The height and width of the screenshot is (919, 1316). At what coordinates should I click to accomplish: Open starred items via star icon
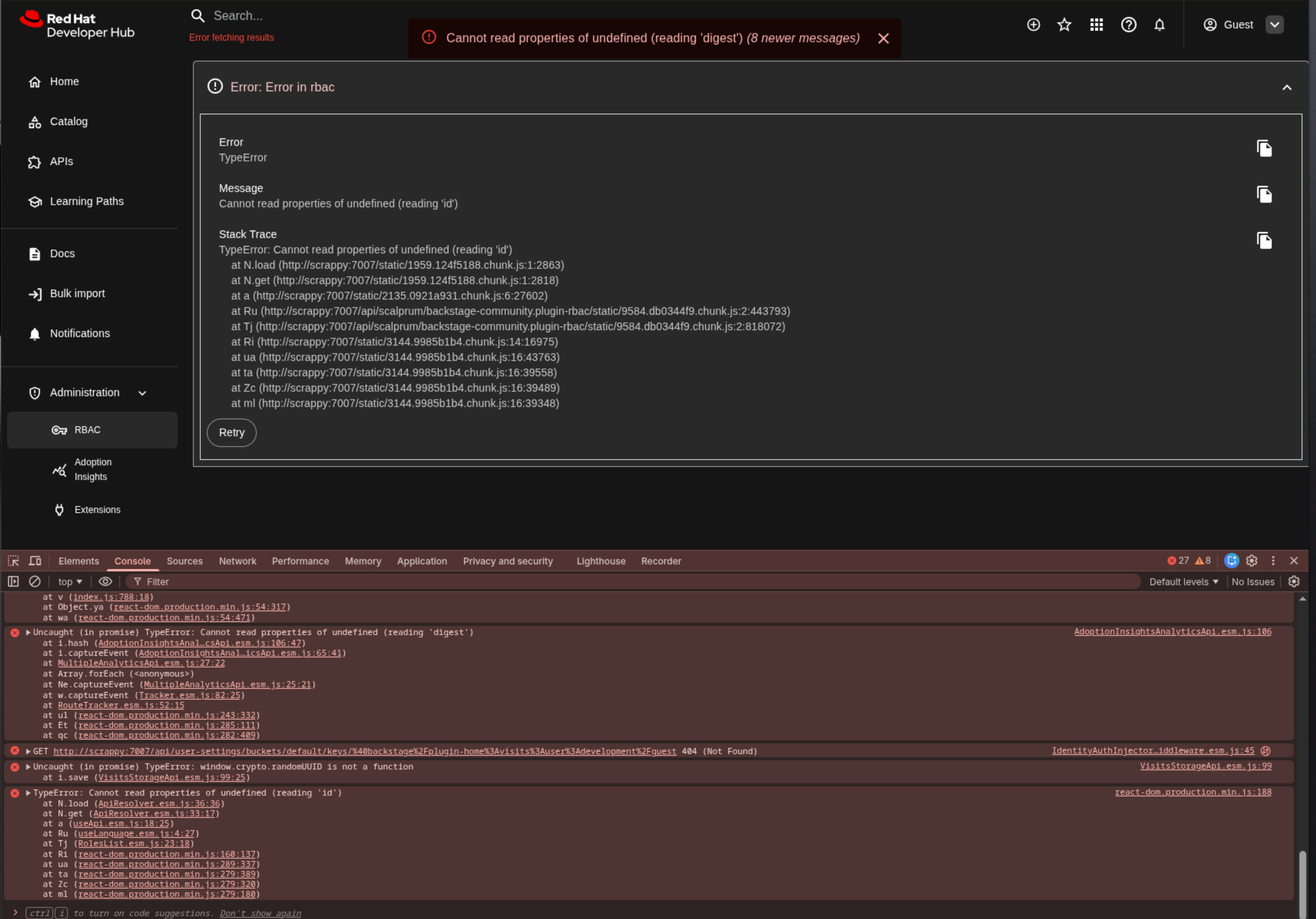1064,25
